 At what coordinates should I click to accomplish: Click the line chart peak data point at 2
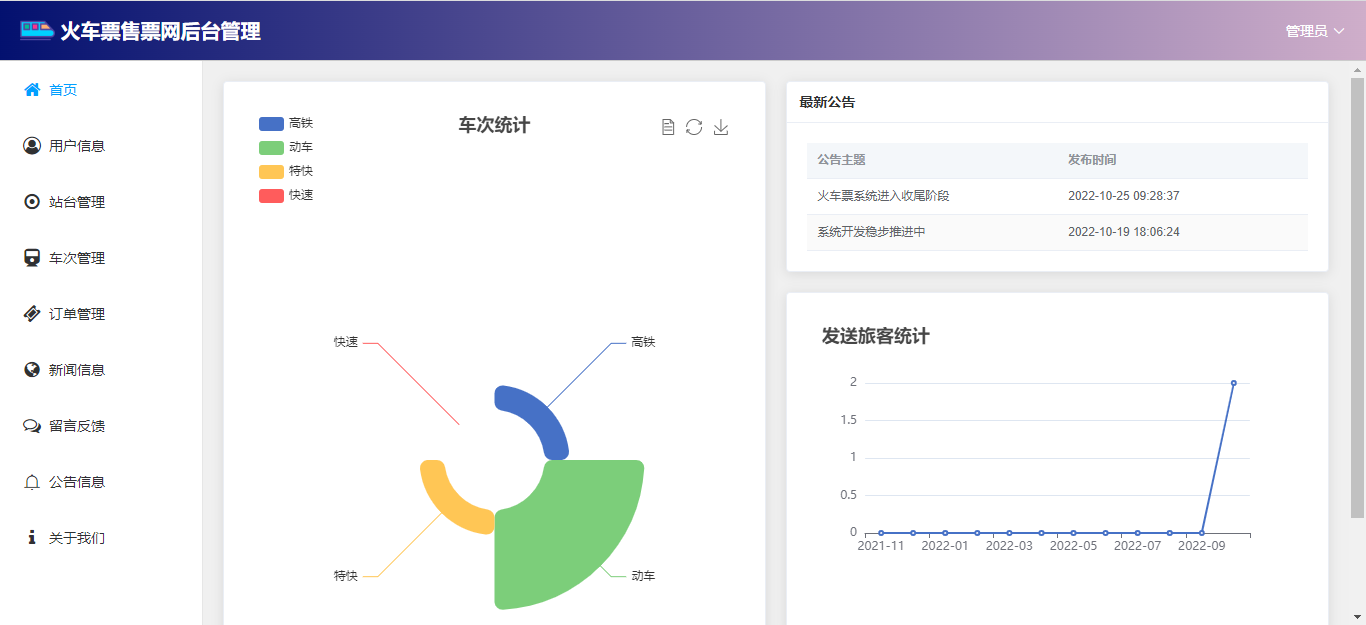[x=1234, y=383]
